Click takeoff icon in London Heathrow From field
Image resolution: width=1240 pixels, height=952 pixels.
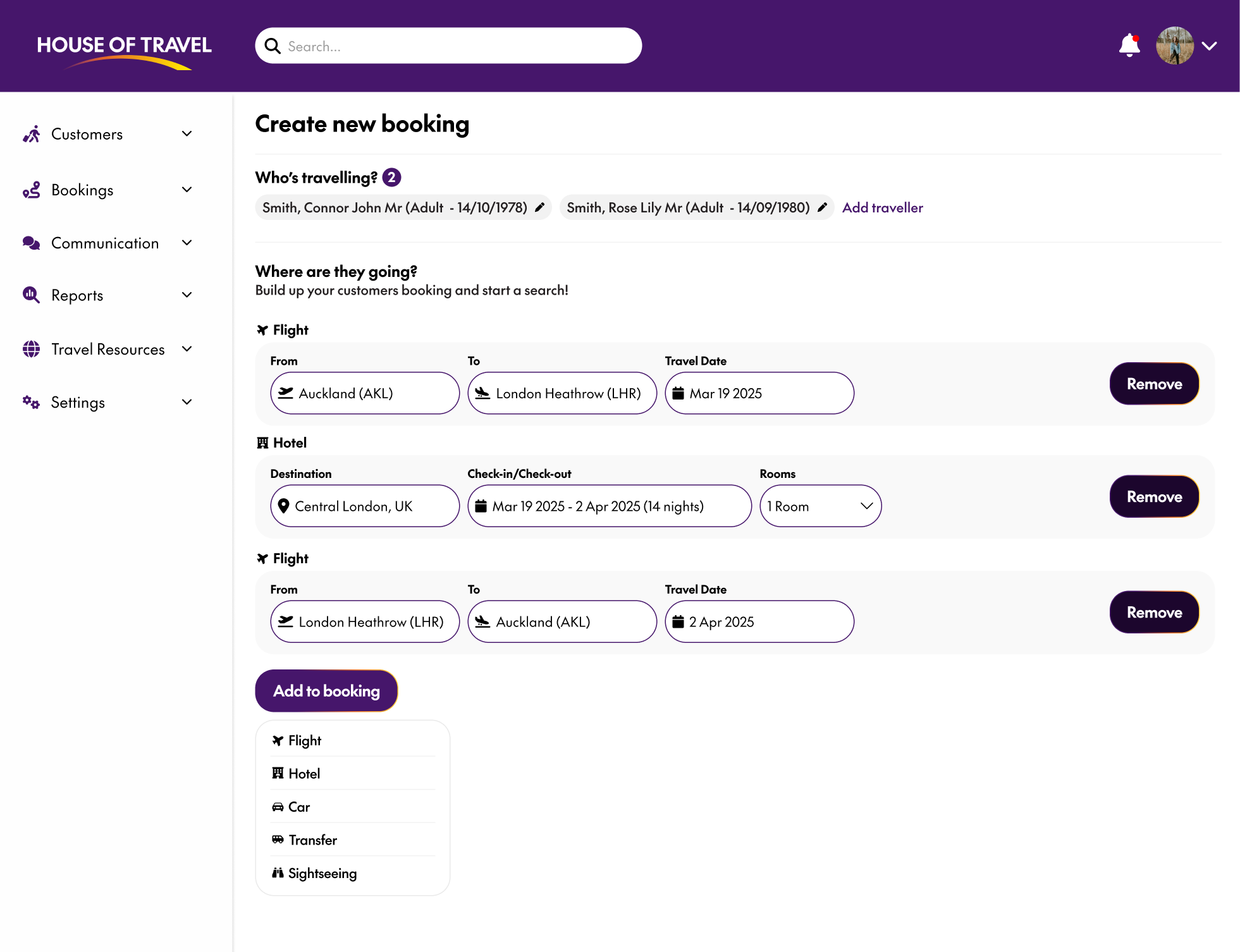(286, 621)
